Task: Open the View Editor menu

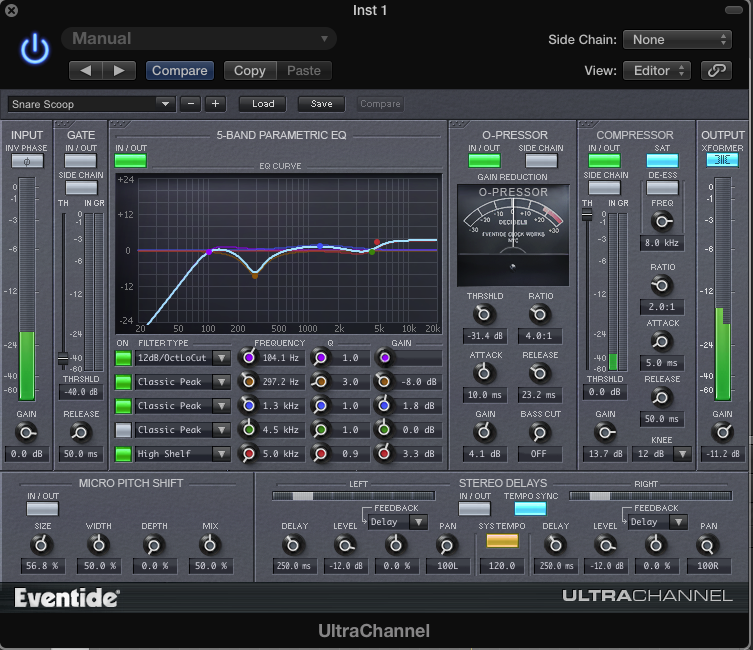Action: pos(656,71)
